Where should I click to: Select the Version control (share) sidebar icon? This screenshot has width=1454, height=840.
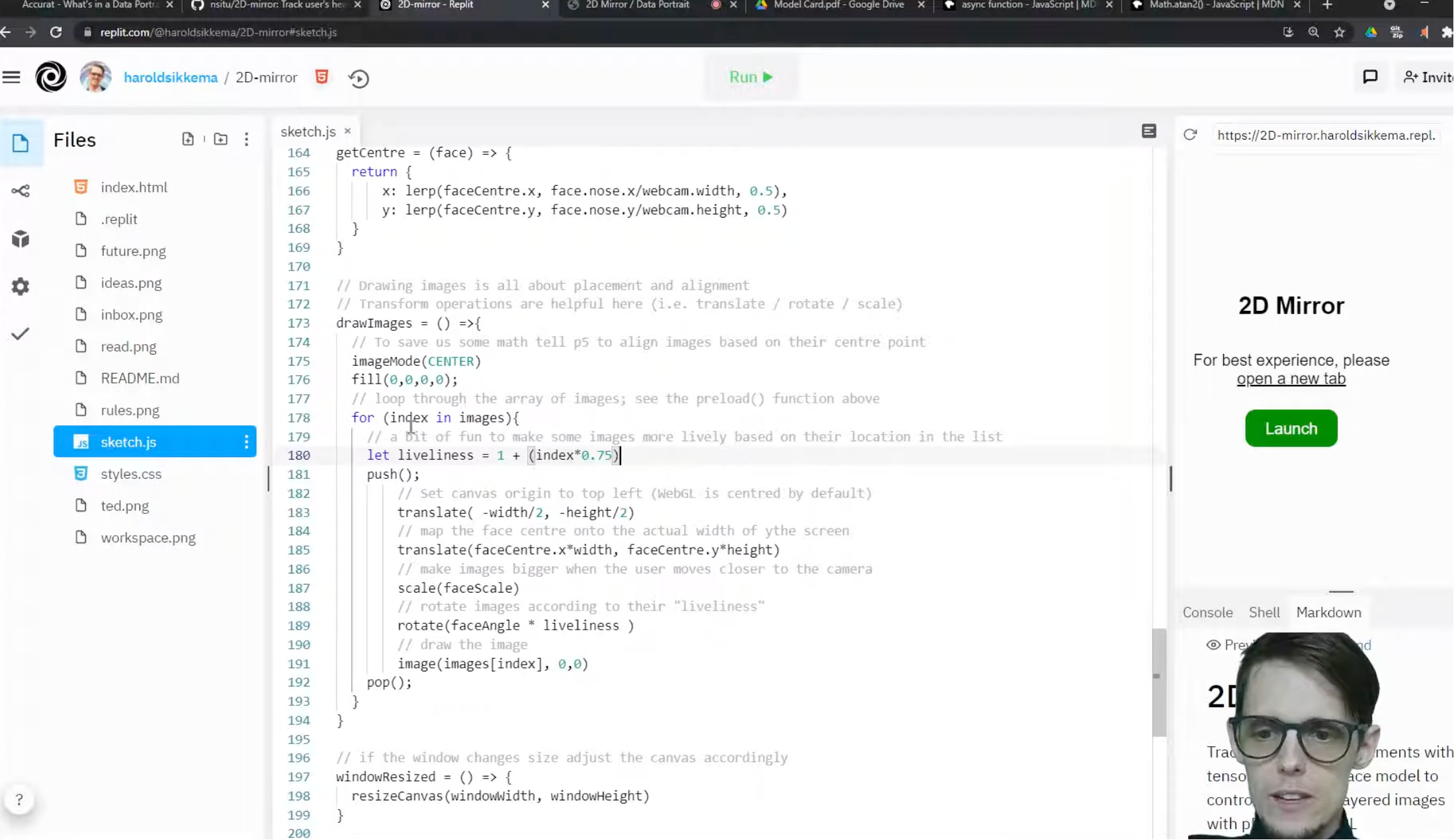21,190
